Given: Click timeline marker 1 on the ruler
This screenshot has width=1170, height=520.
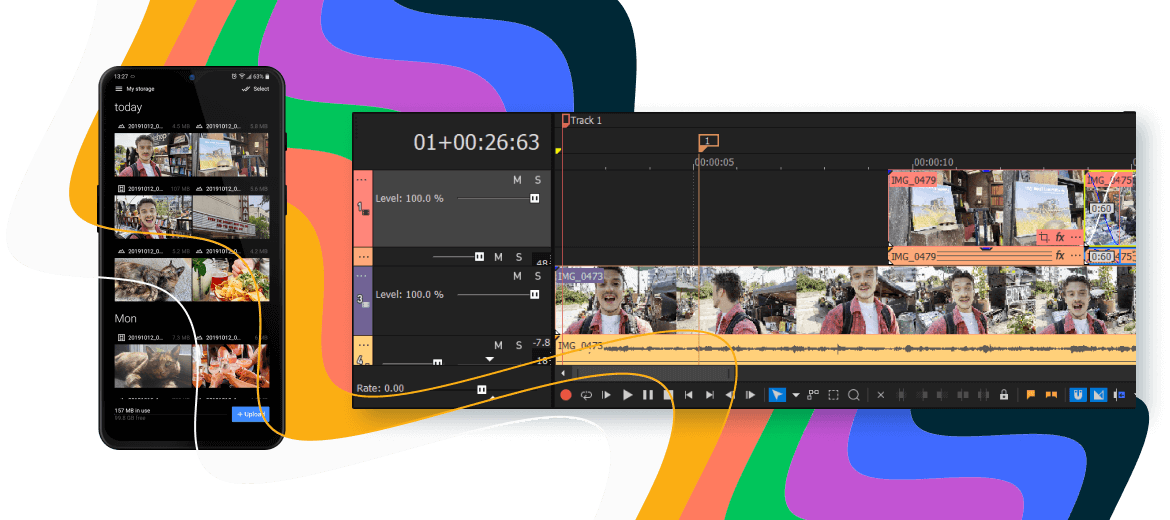Looking at the screenshot, I should (x=708, y=141).
